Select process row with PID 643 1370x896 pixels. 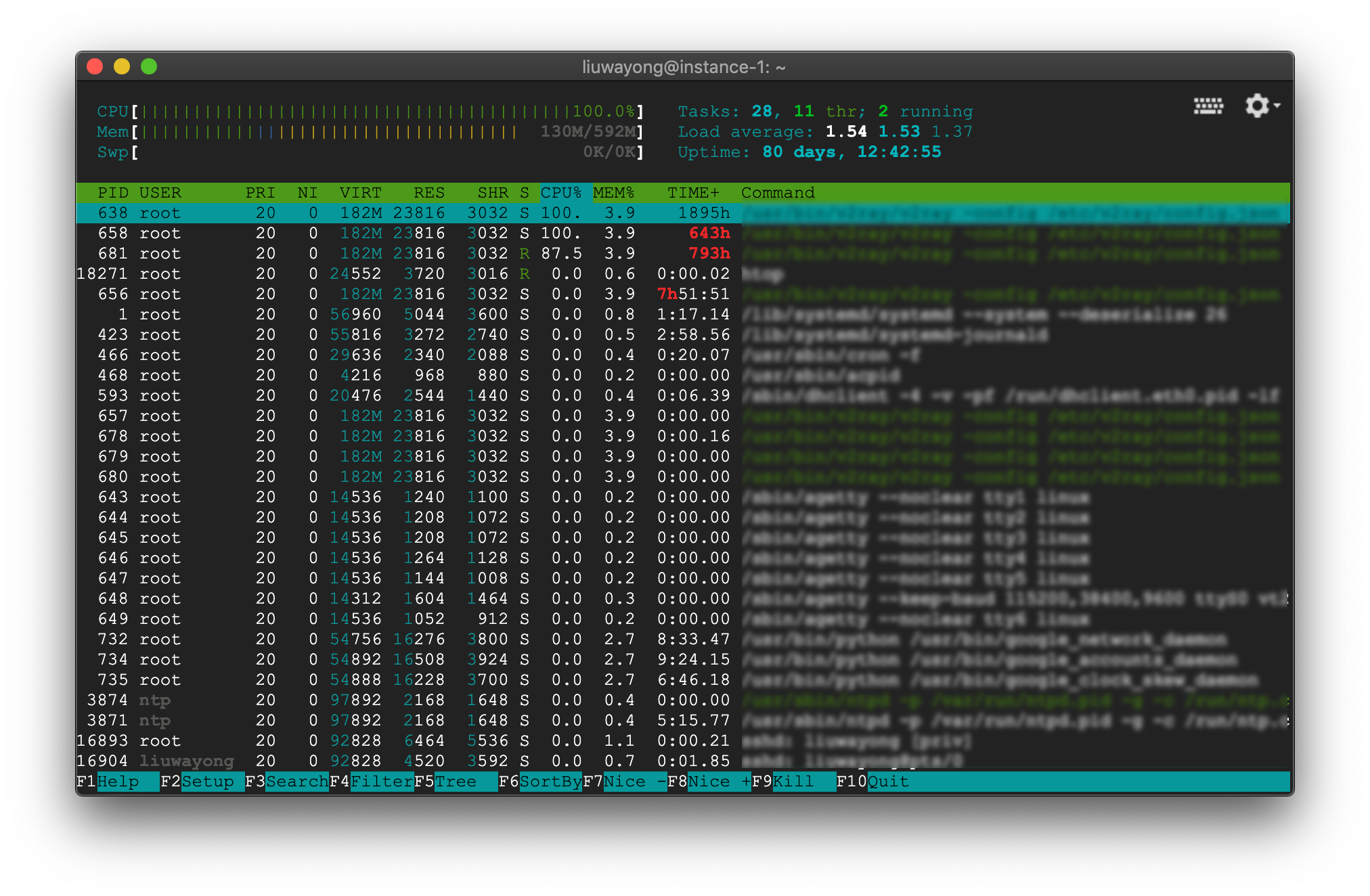(x=683, y=497)
